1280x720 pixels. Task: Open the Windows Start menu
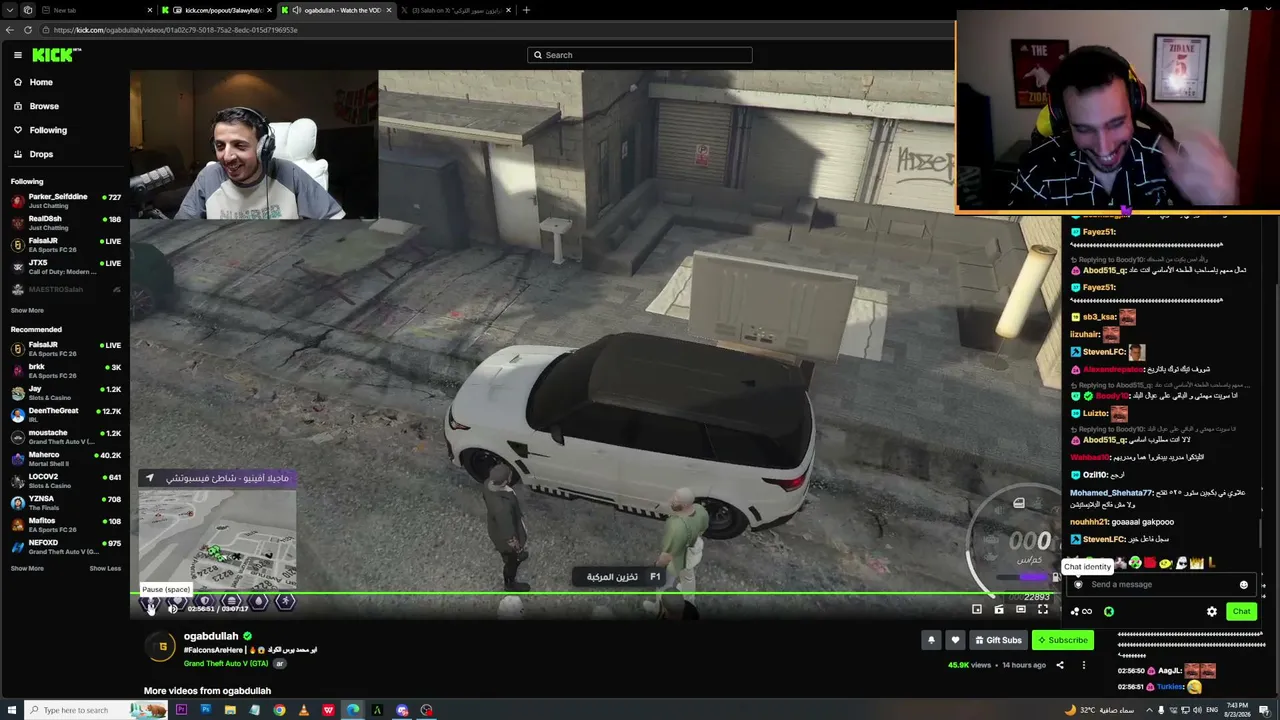tap(11, 710)
